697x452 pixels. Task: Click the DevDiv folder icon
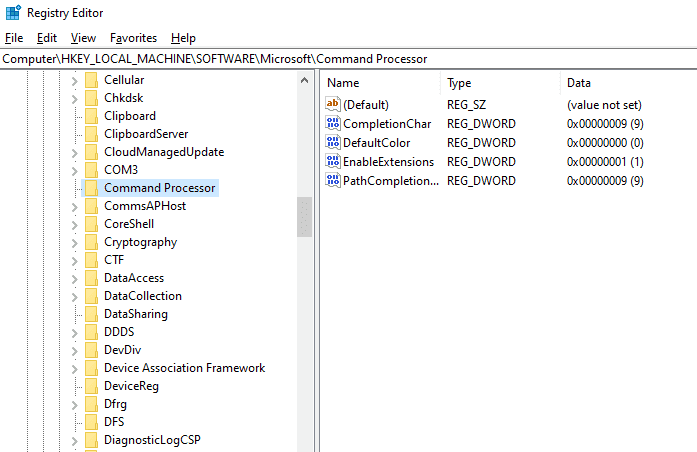coord(91,350)
